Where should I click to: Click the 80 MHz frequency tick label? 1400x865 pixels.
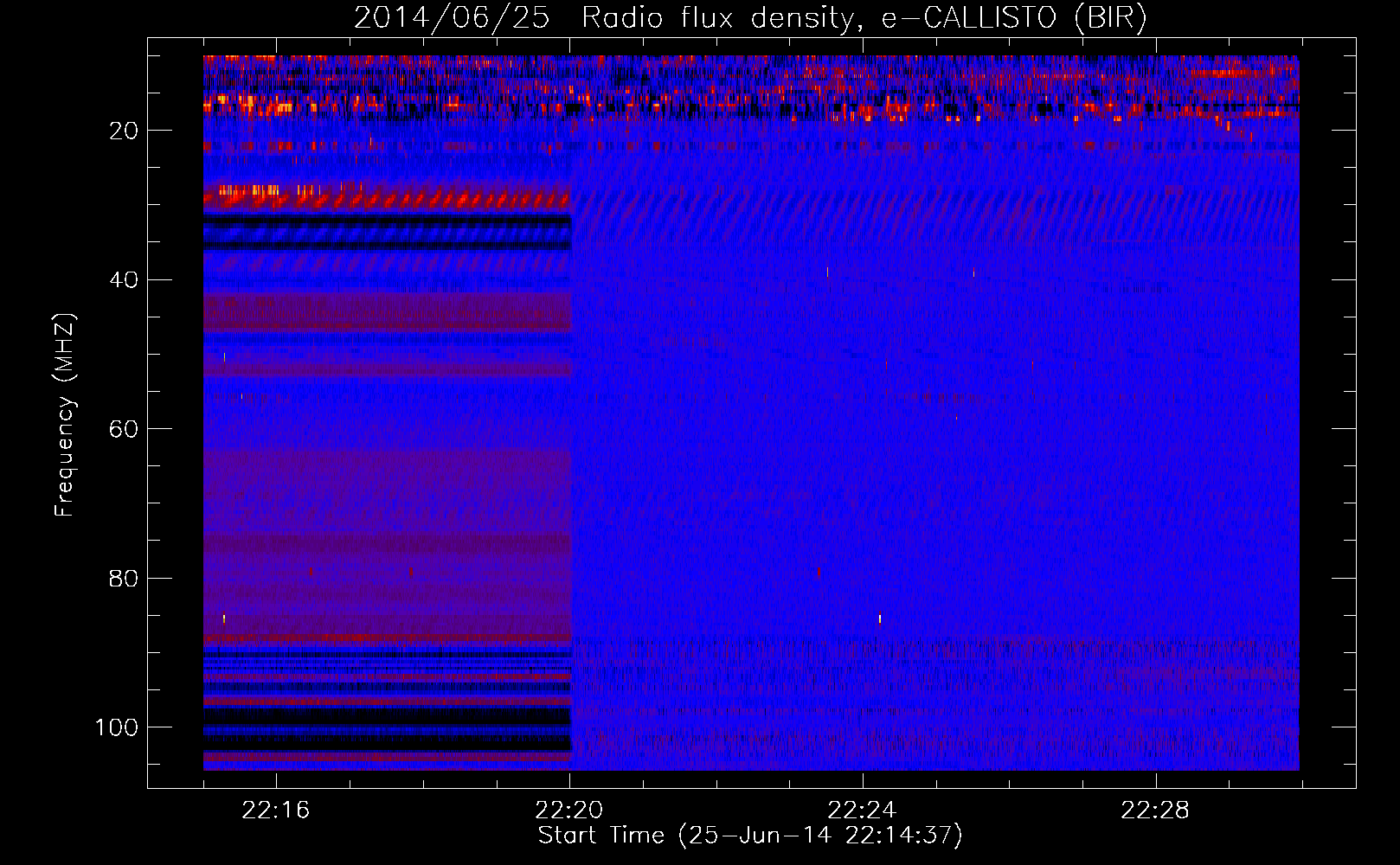pos(125,579)
